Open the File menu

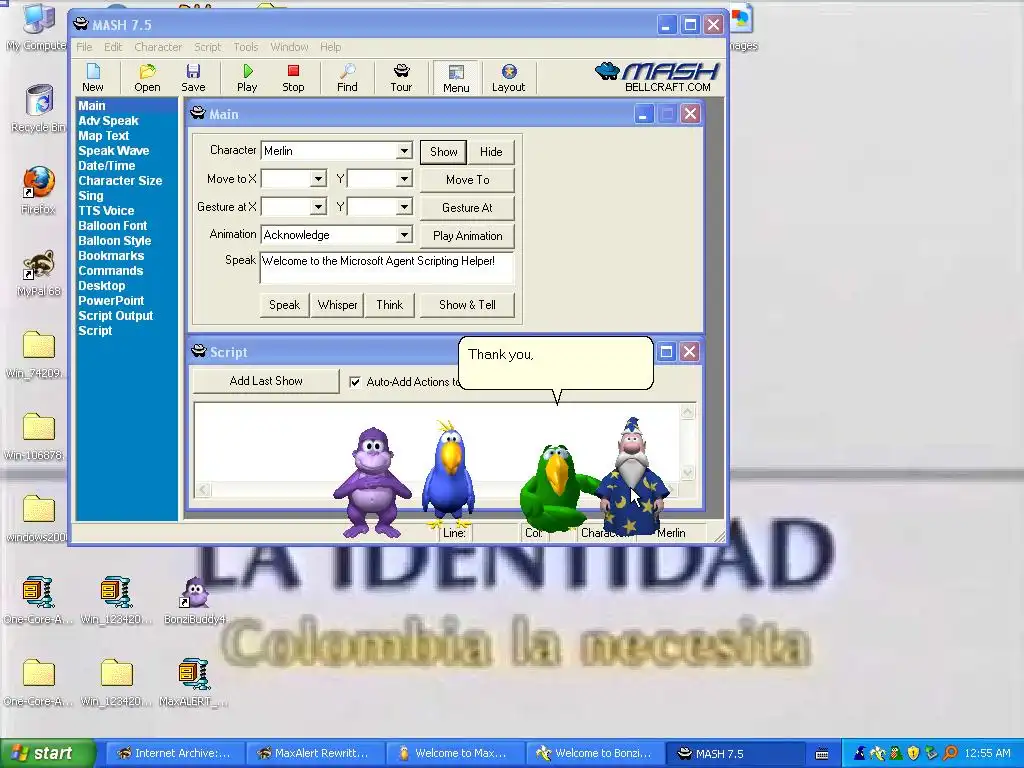pyautogui.click(x=84, y=47)
